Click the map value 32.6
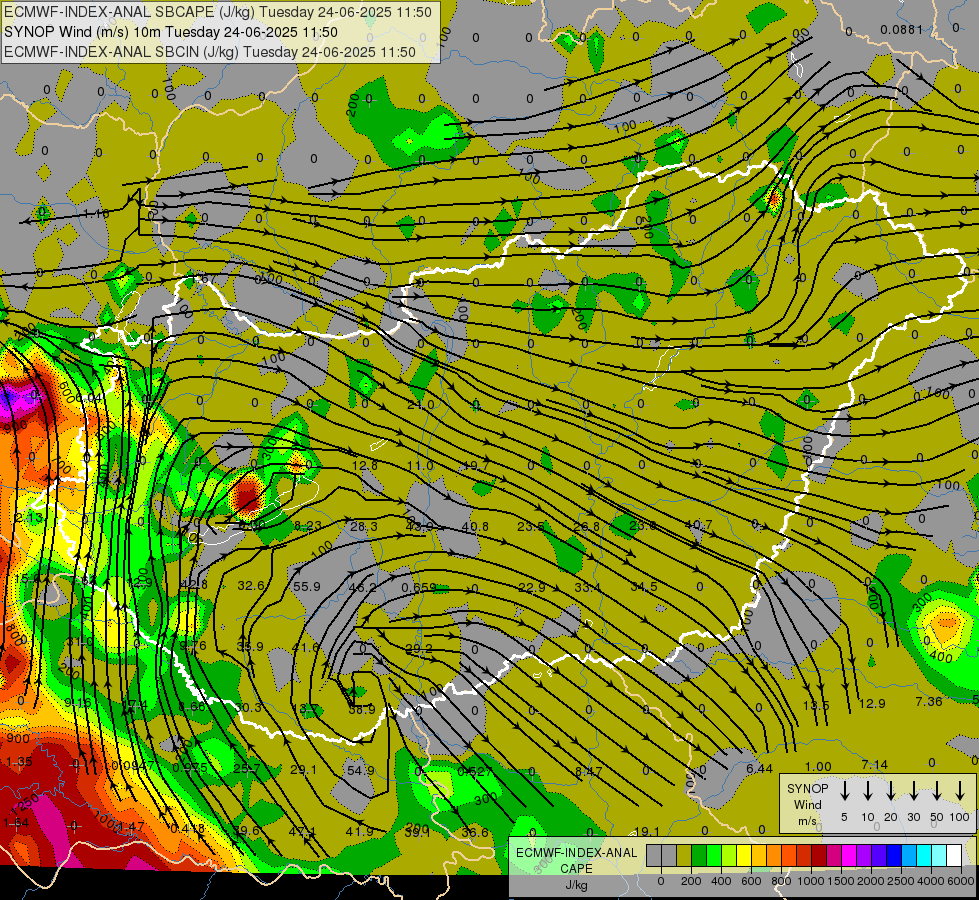This screenshot has width=979, height=900. pyautogui.click(x=251, y=585)
